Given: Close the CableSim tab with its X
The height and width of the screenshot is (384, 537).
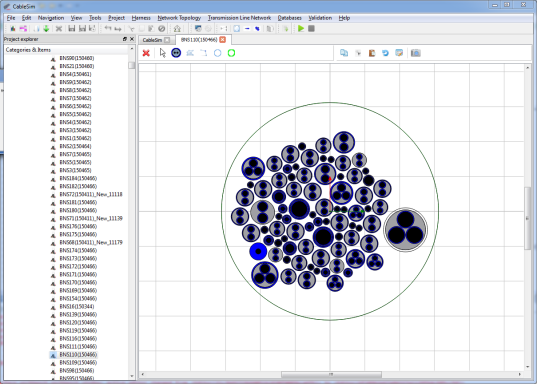Looking at the screenshot, I should point(167,40).
